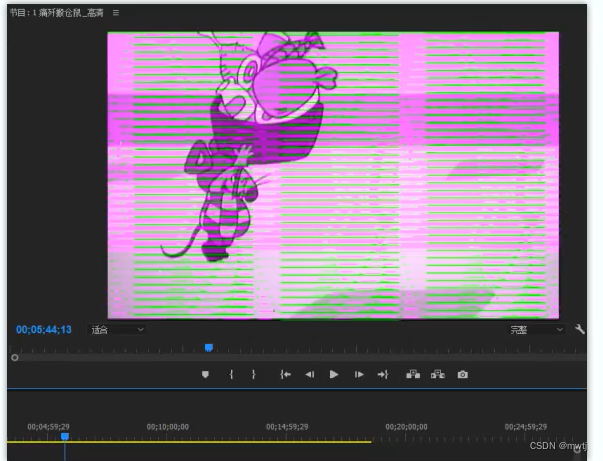
Task: Step back one frame
Action: 310,374
